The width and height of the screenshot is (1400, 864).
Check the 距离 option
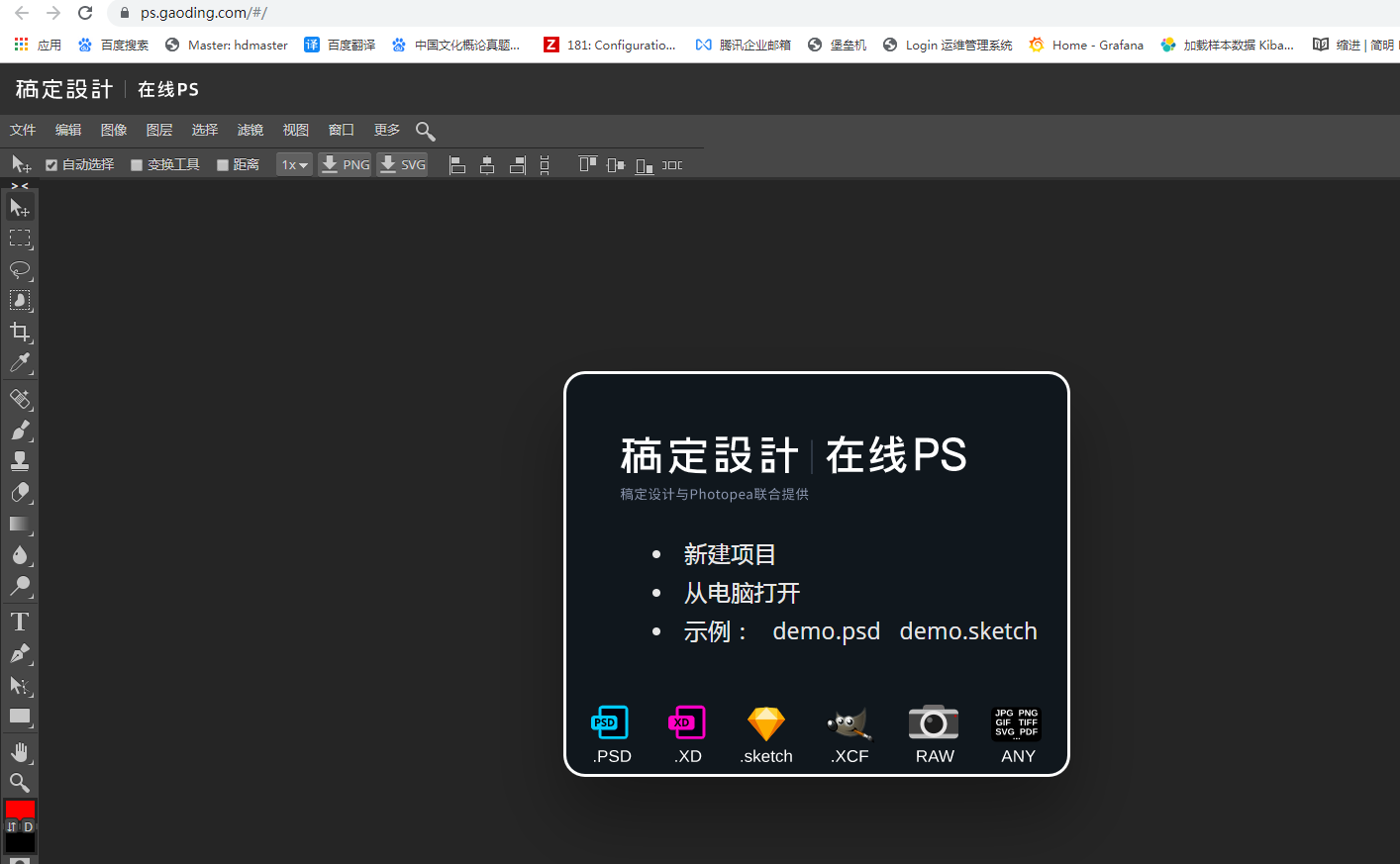pyautogui.click(x=222, y=164)
